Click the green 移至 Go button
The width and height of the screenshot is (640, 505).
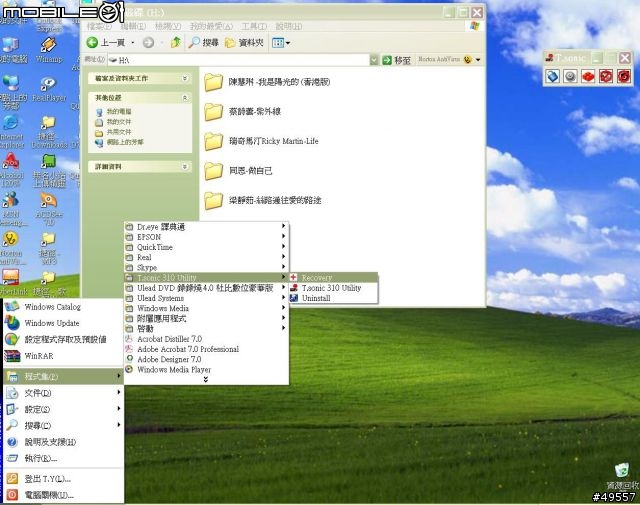tap(396, 60)
